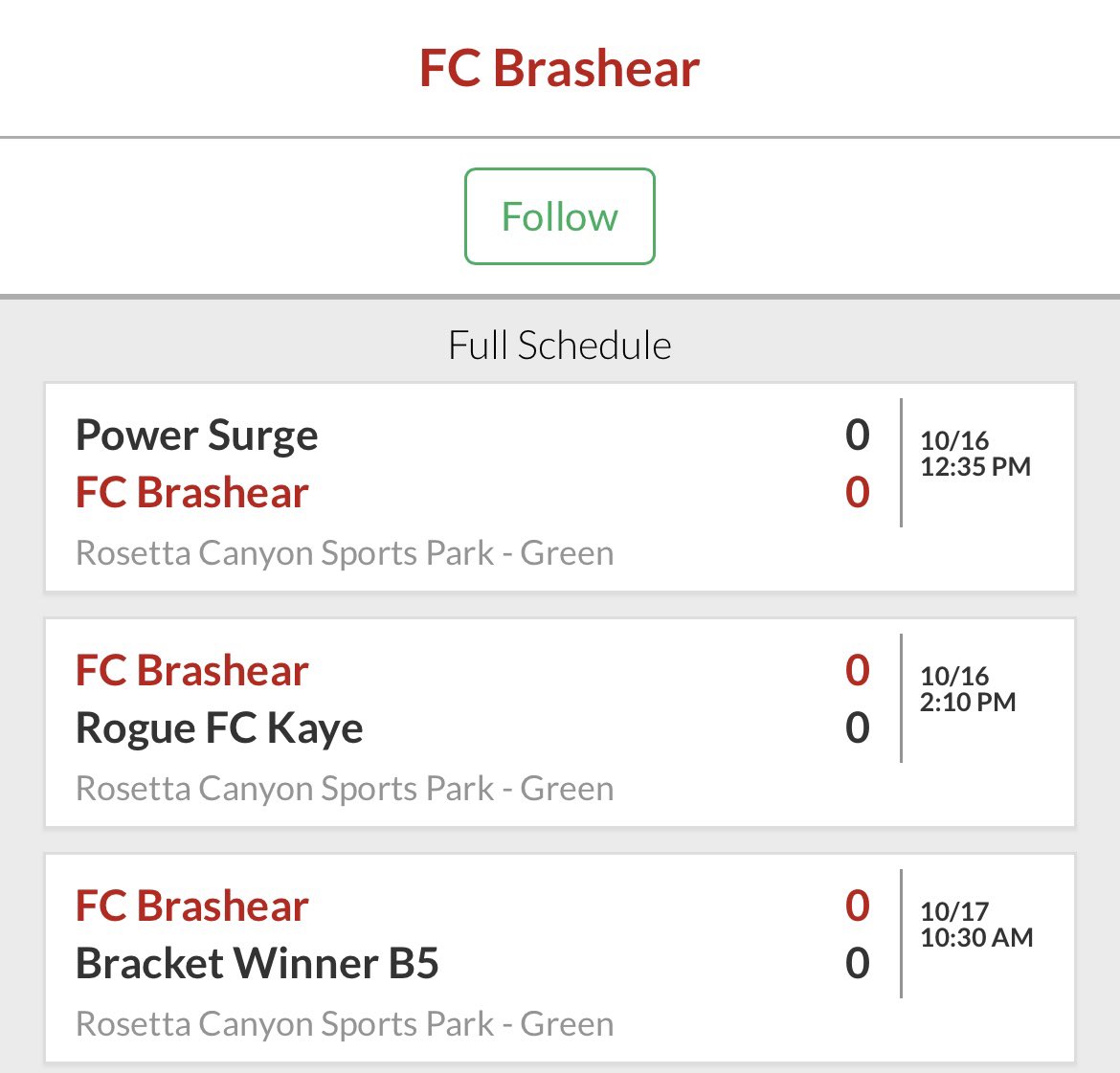
Task: Select FC Brashear red score in 2:10 PM match
Action: [857, 670]
